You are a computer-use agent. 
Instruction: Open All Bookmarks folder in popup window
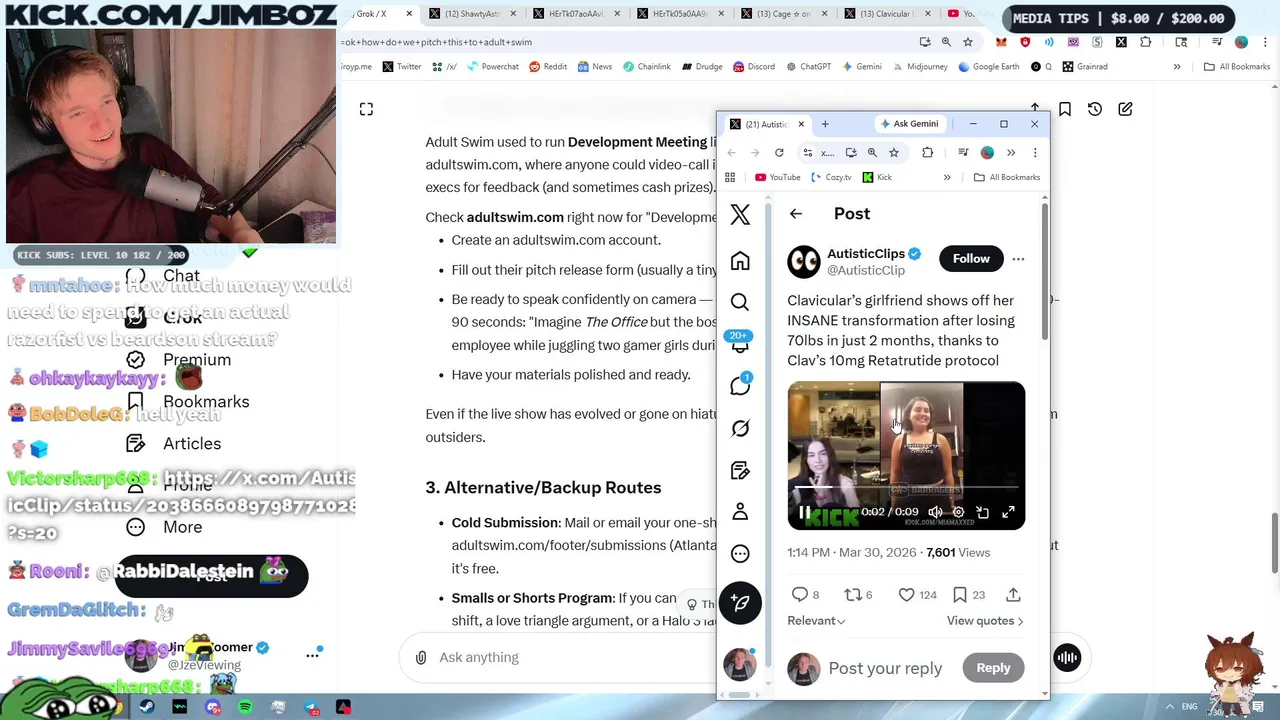click(1007, 177)
